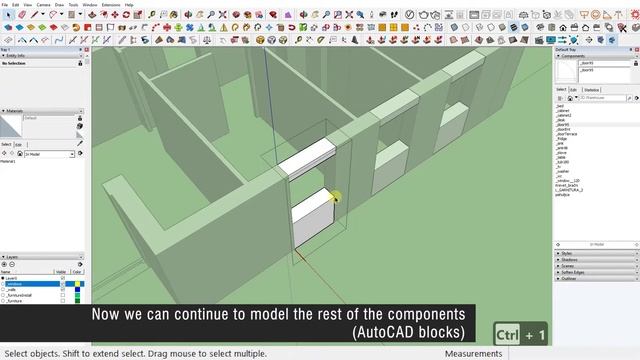Switch to the Materials Edit tab
The image size is (640, 360).
pos(18,144)
